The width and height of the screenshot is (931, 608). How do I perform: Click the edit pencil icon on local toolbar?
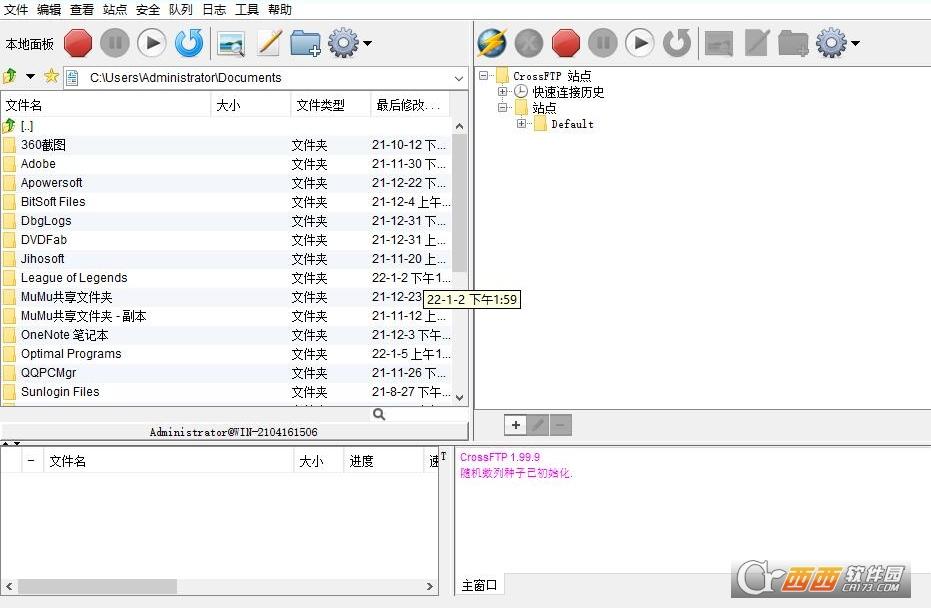click(266, 43)
